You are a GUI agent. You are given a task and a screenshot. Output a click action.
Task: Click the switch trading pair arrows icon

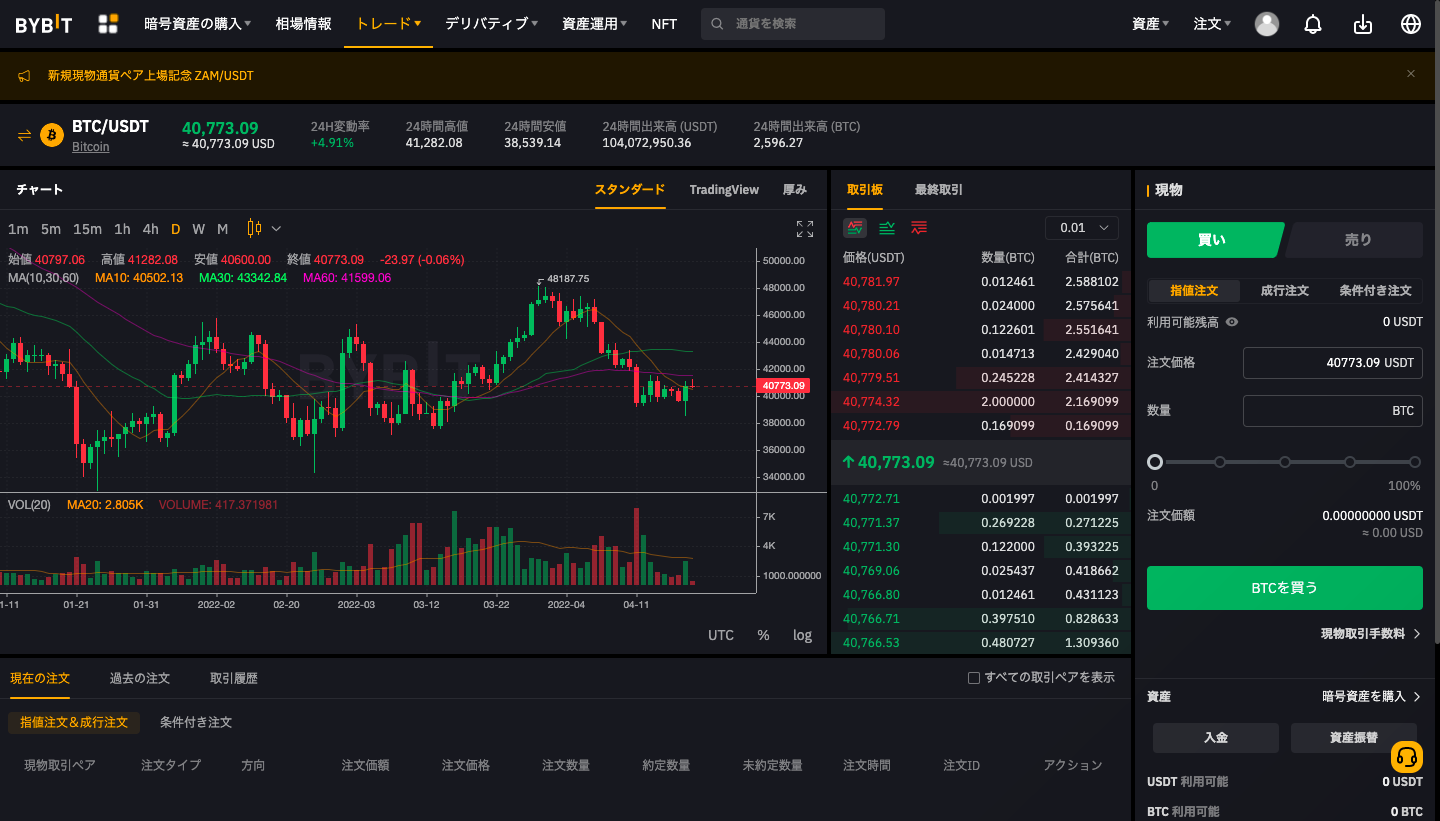[x=25, y=135]
